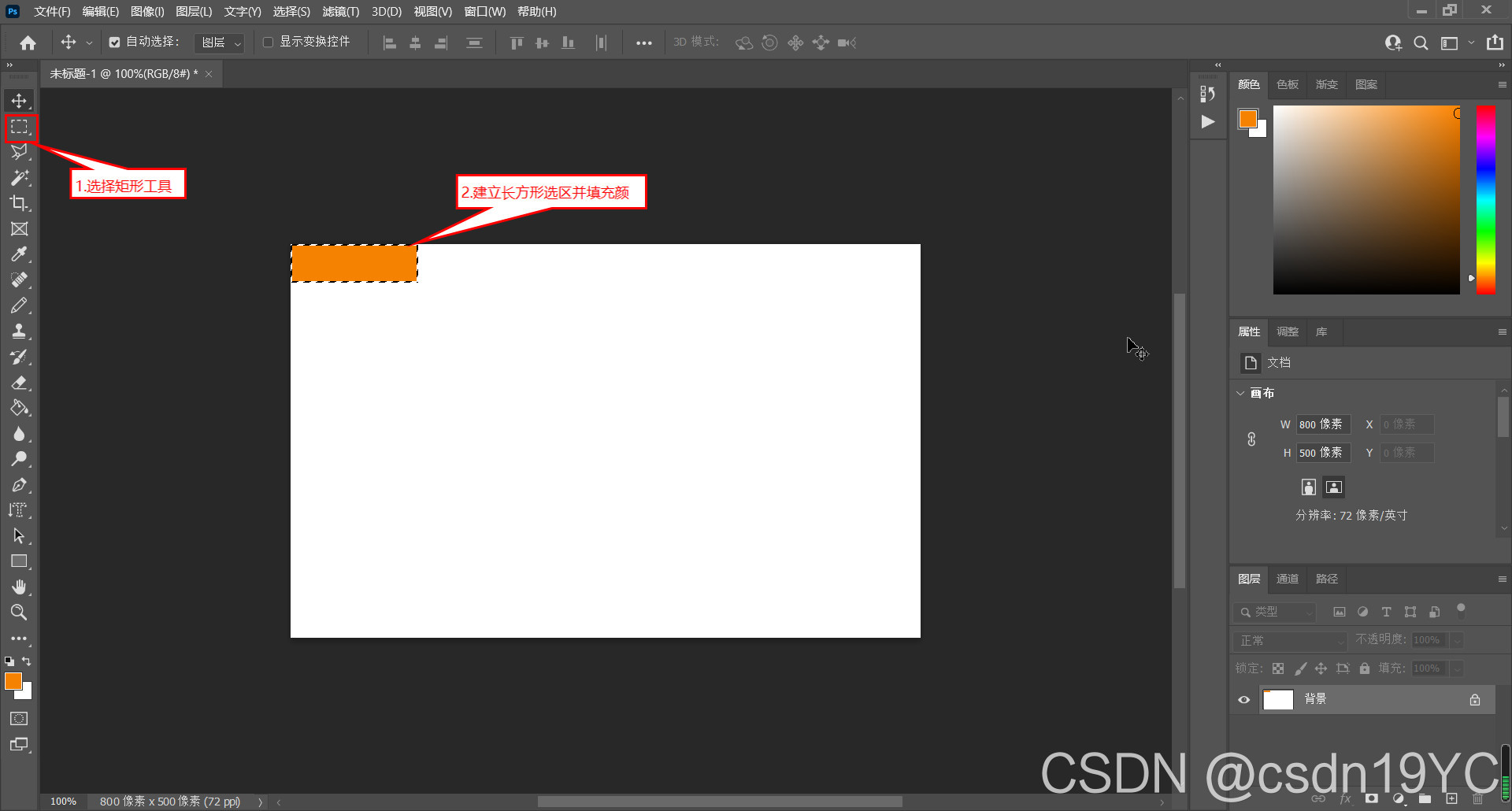1512x811 pixels.
Task: Set canvas orientation to landscape
Action: click(1334, 487)
